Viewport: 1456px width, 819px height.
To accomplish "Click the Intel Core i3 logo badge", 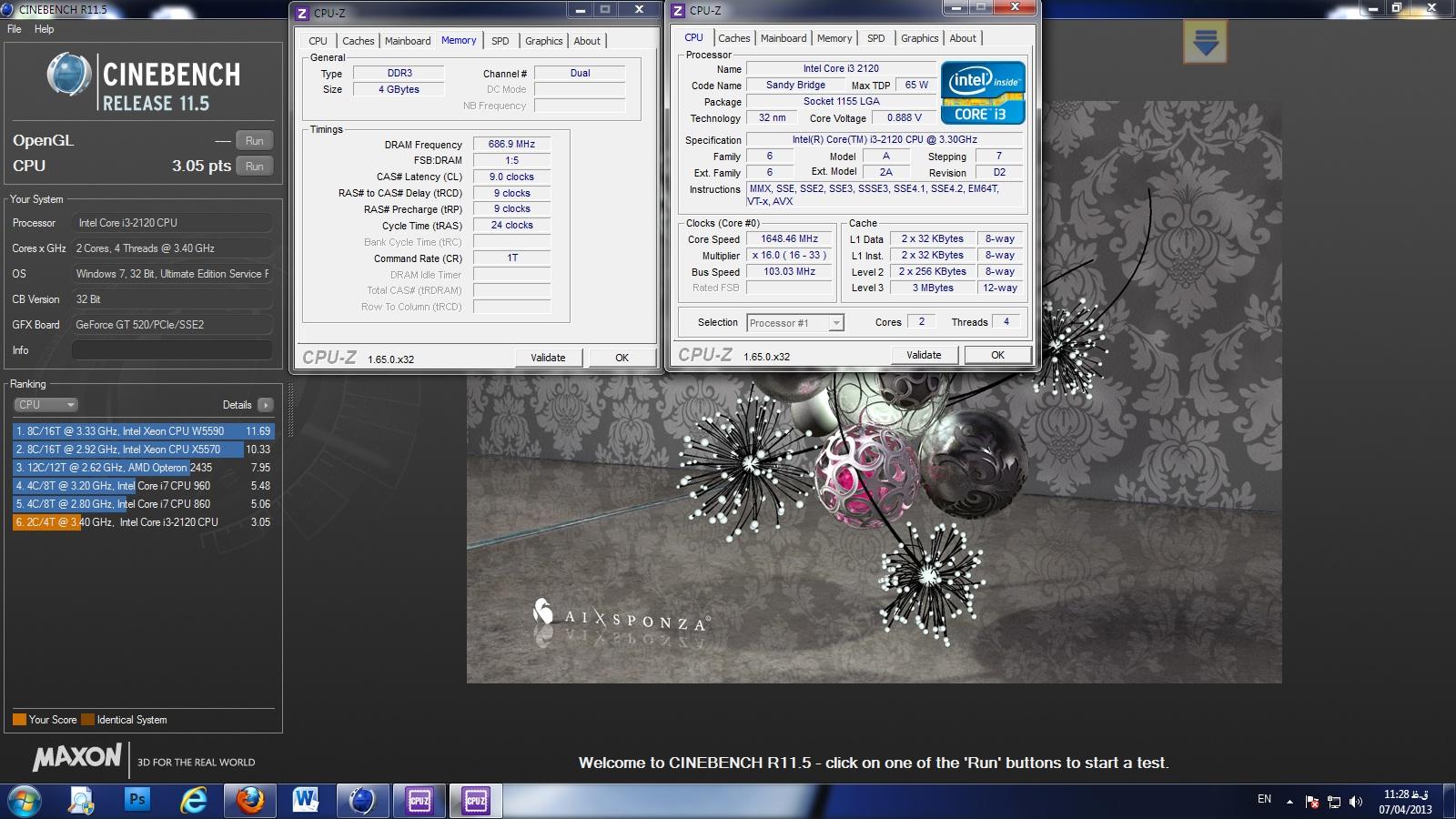I will pyautogui.click(x=983, y=93).
